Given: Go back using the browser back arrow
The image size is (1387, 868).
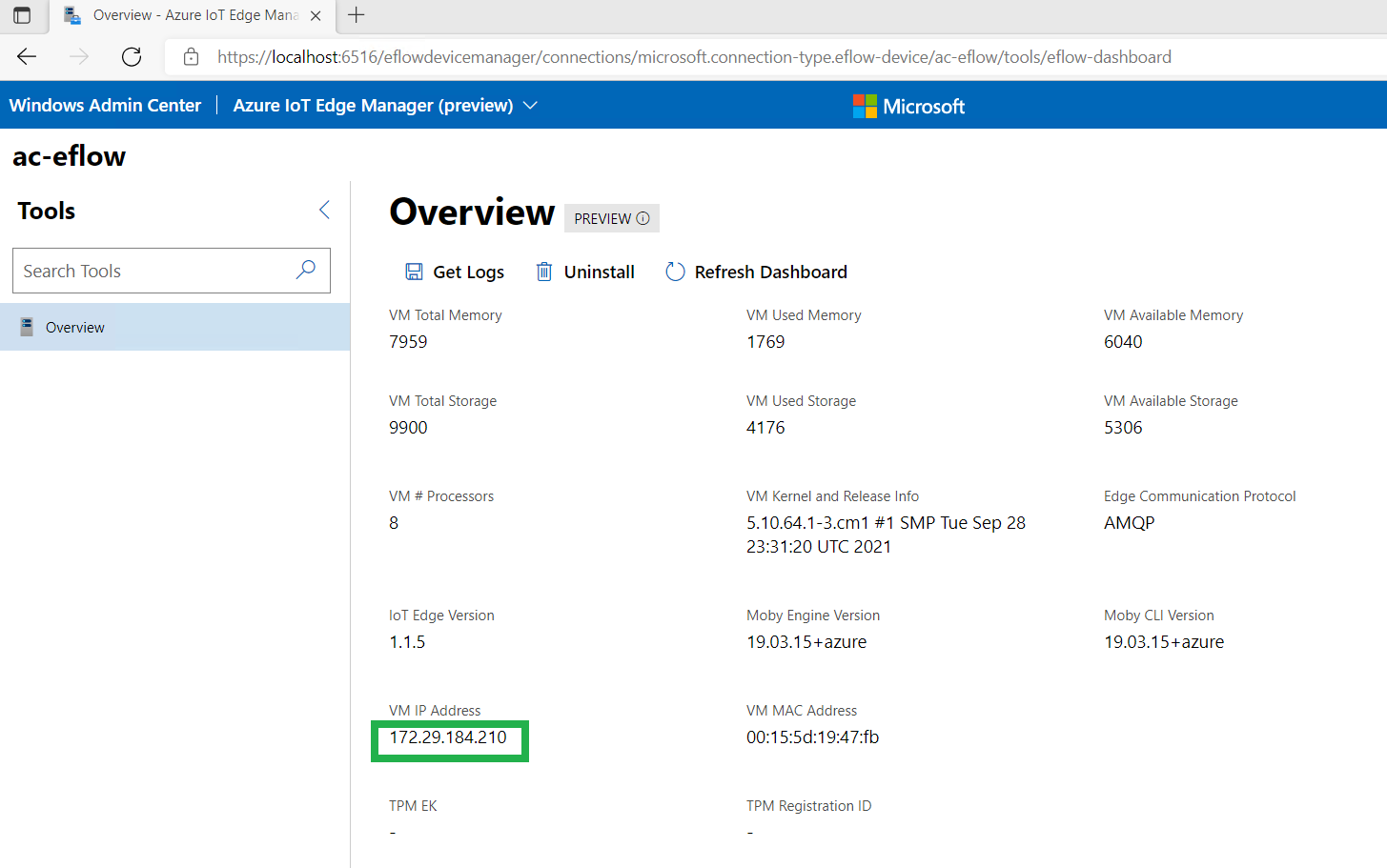Looking at the screenshot, I should click(27, 57).
